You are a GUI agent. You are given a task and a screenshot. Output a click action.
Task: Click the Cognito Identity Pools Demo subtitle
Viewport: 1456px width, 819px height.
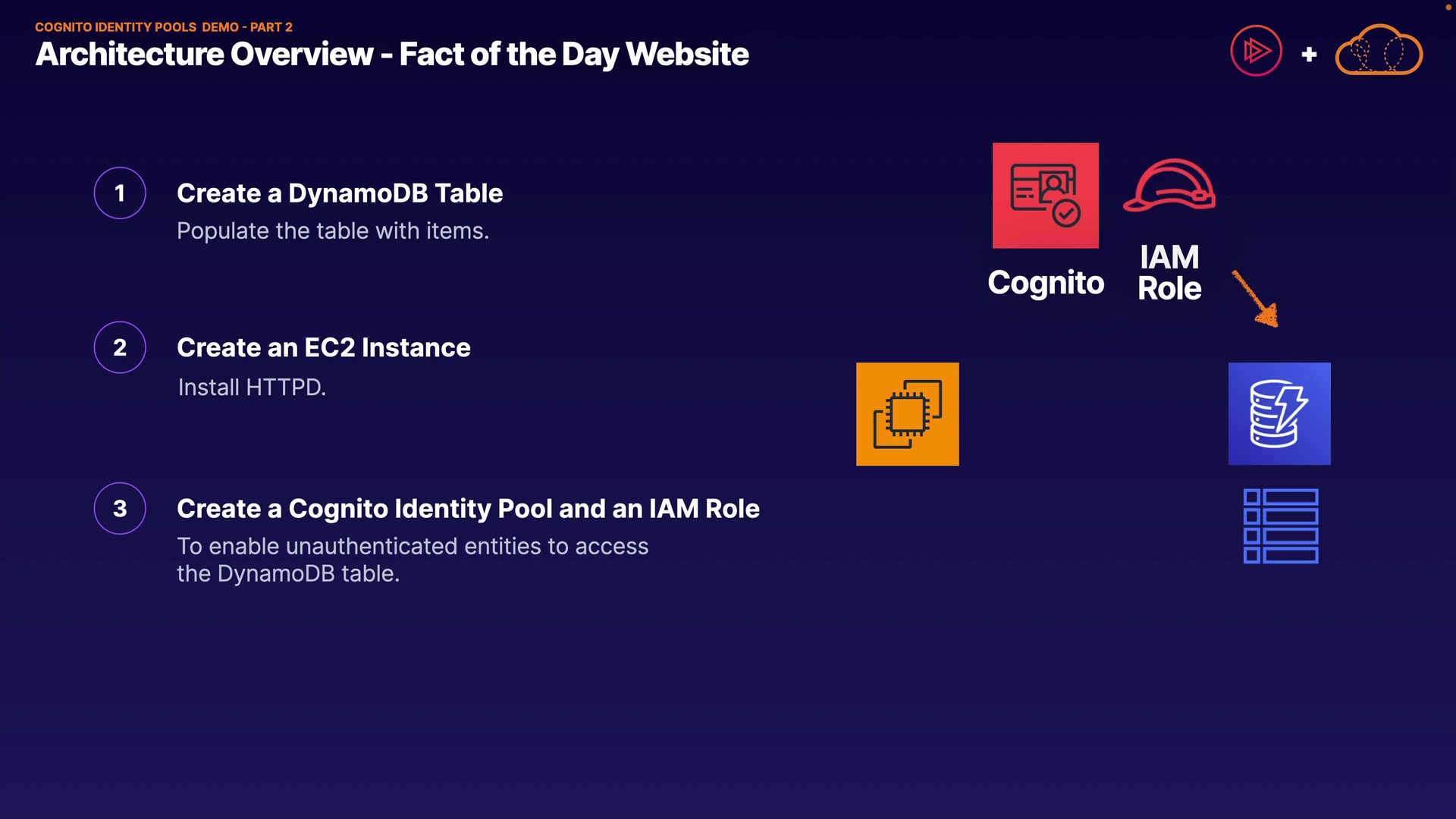[164, 27]
